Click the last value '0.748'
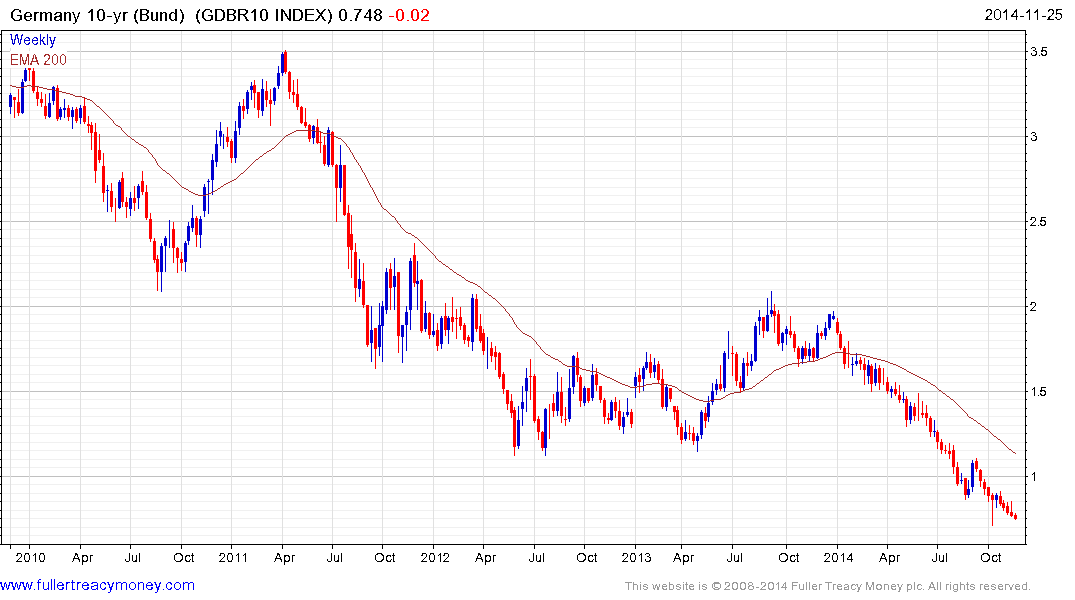The height and width of the screenshot is (600, 1075). tap(361, 15)
